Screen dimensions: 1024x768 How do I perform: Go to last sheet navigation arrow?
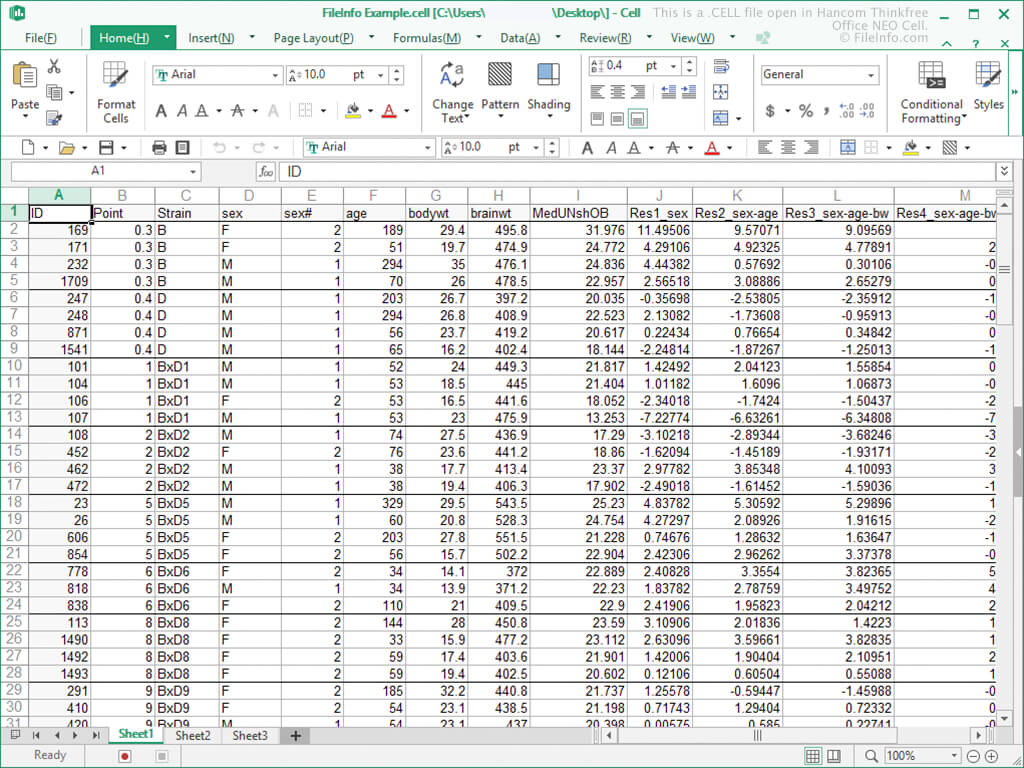coord(96,736)
